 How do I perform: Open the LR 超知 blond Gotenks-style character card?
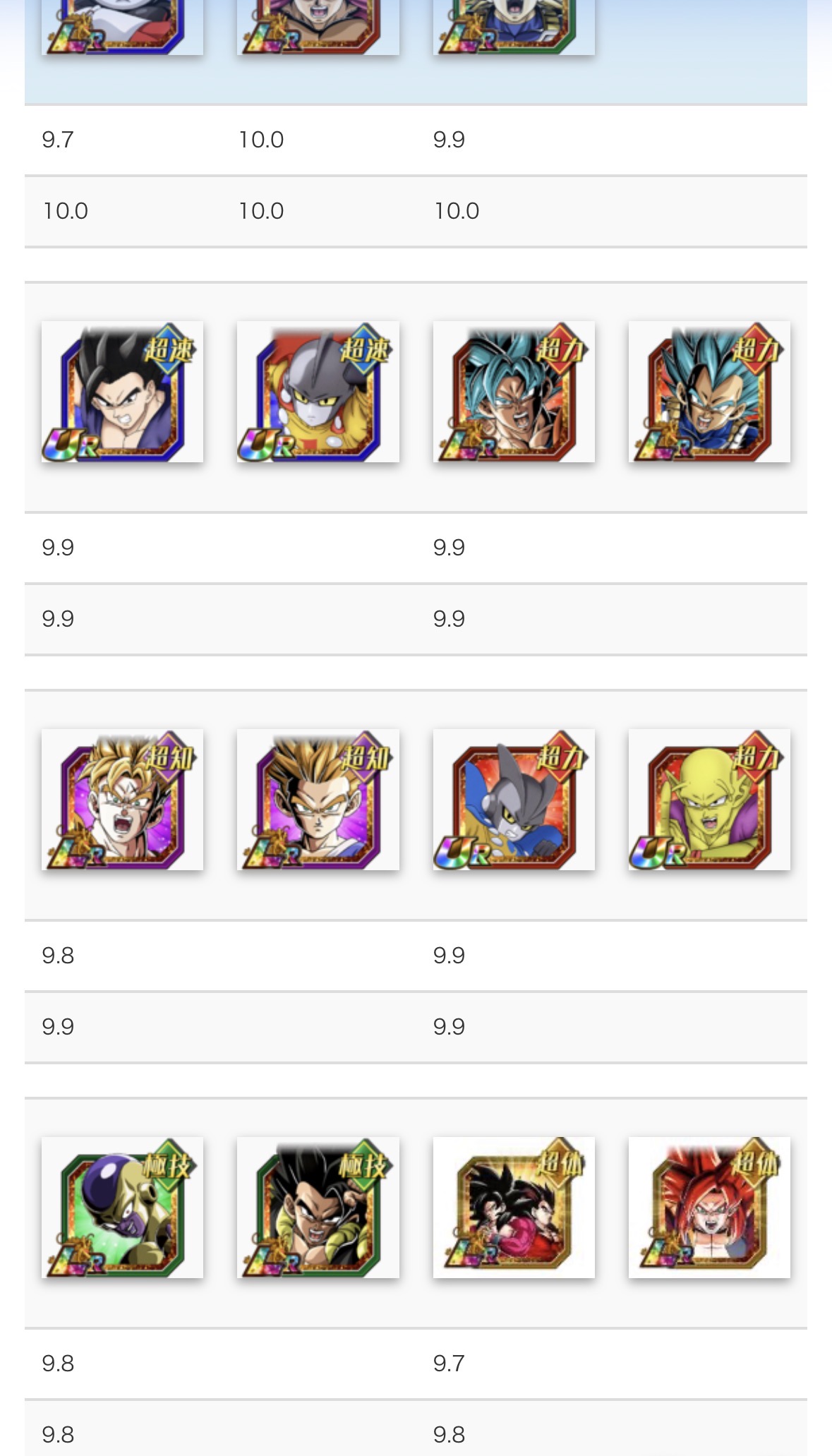click(318, 800)
